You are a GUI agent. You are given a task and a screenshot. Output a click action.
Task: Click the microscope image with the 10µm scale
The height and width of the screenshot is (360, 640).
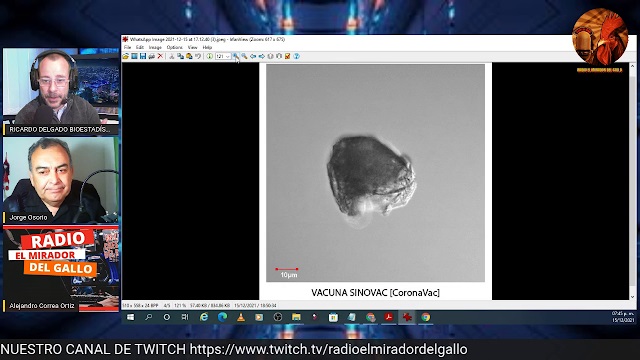click(376, 173)
